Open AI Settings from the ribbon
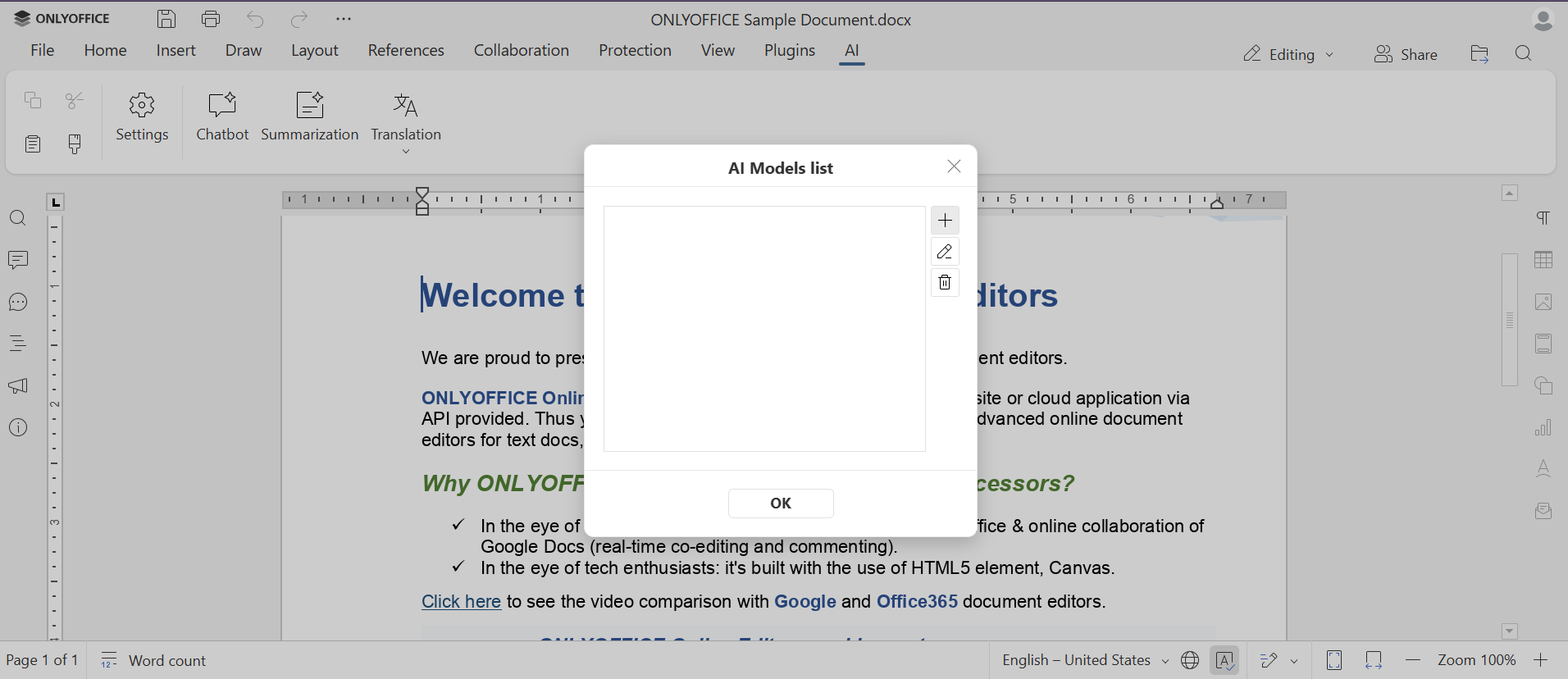Viewport: 1568px width, 679px height. click(x=142, y=117)
